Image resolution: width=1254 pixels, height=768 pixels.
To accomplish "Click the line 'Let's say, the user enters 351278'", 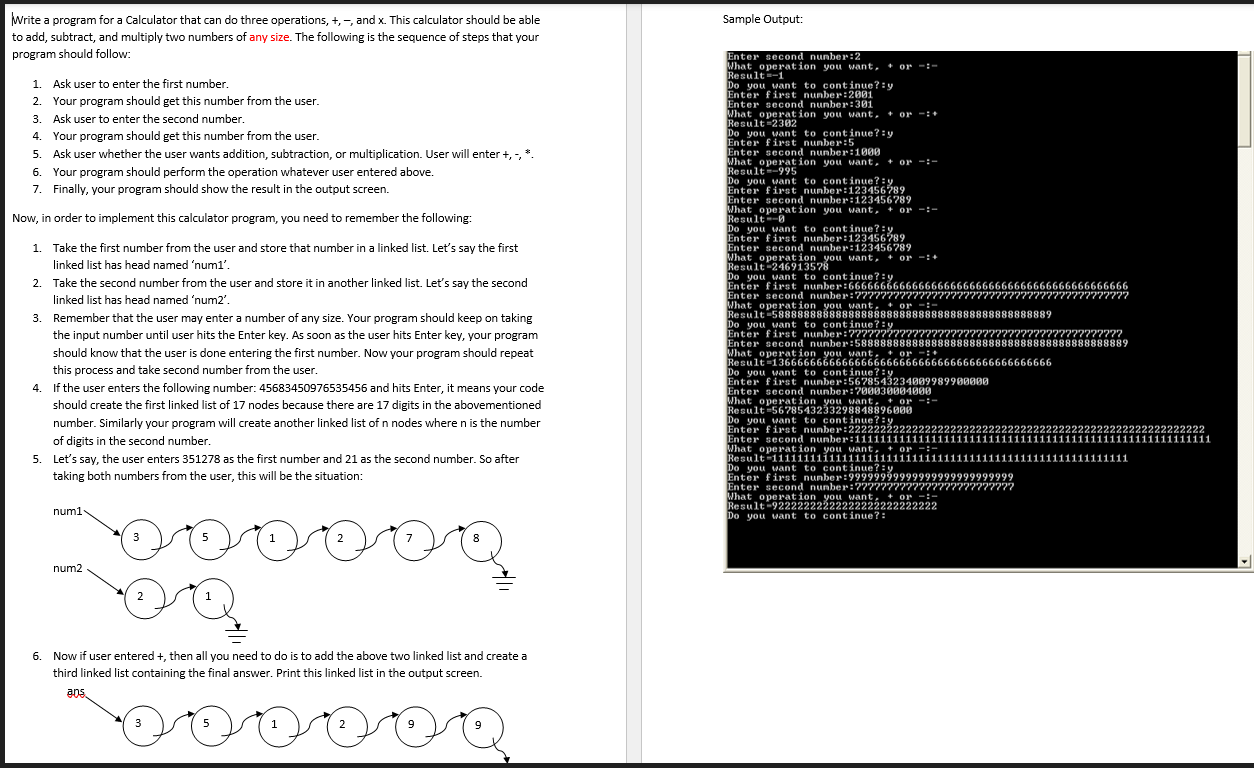I will pos(286,459).
